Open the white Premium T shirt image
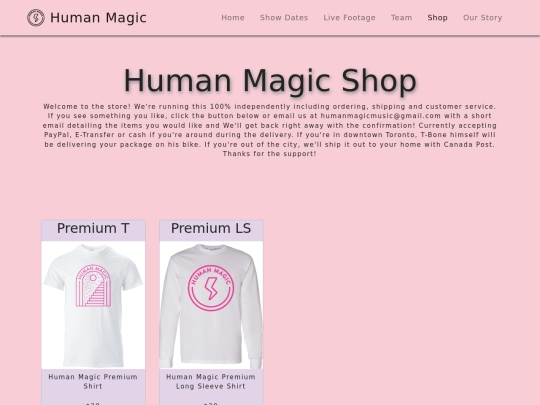Viewport: 540px width, 405px height. 93,305
